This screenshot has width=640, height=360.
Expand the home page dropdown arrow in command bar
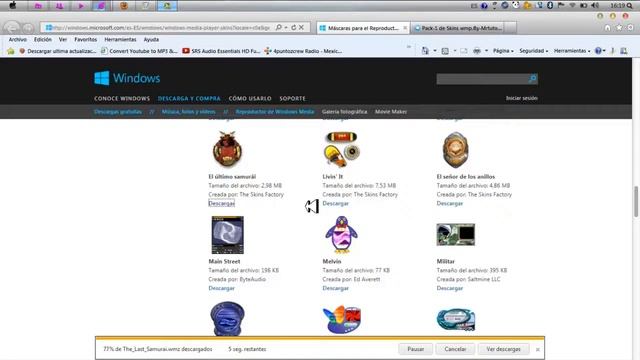435,51
